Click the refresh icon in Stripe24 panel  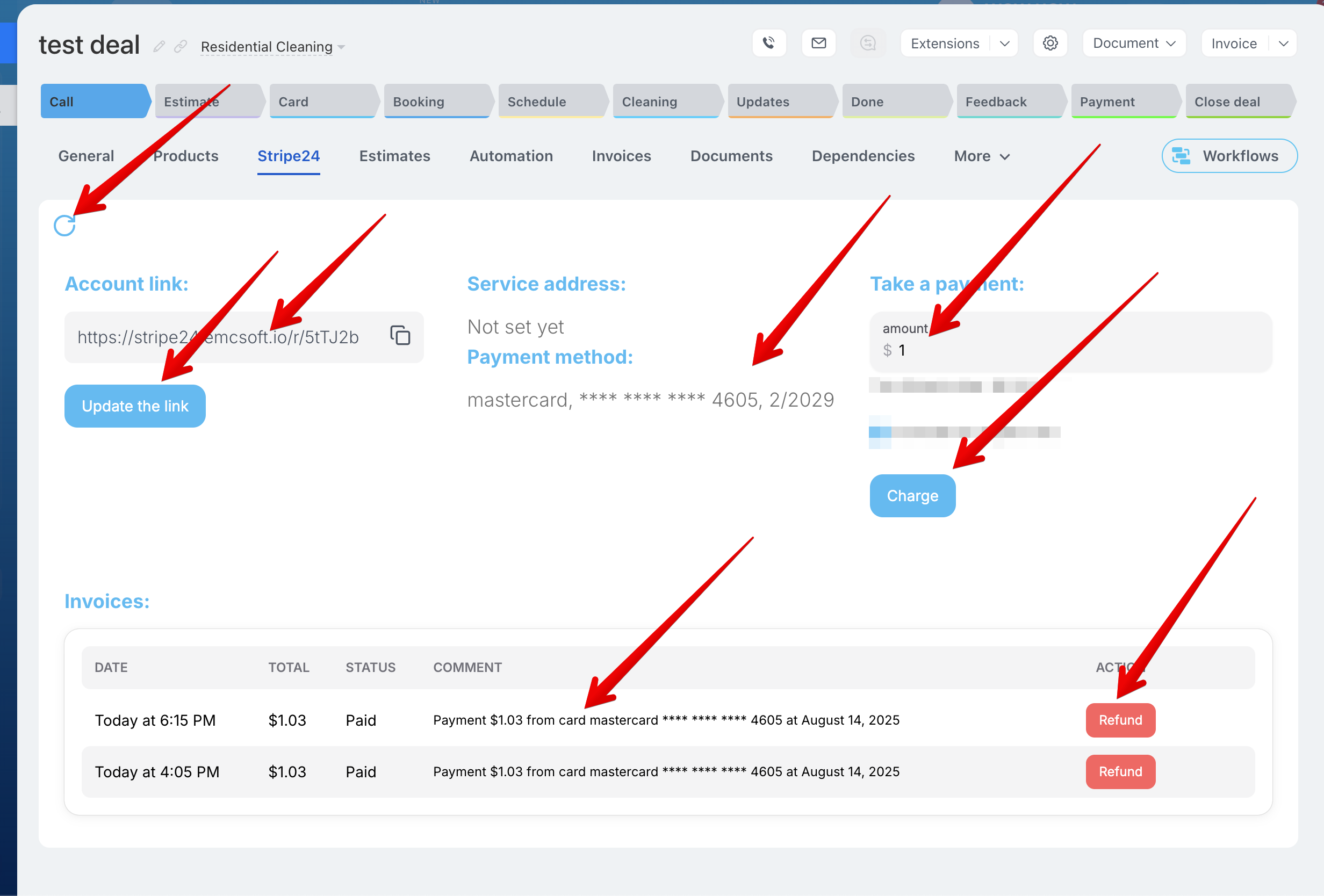pos(64,226)
